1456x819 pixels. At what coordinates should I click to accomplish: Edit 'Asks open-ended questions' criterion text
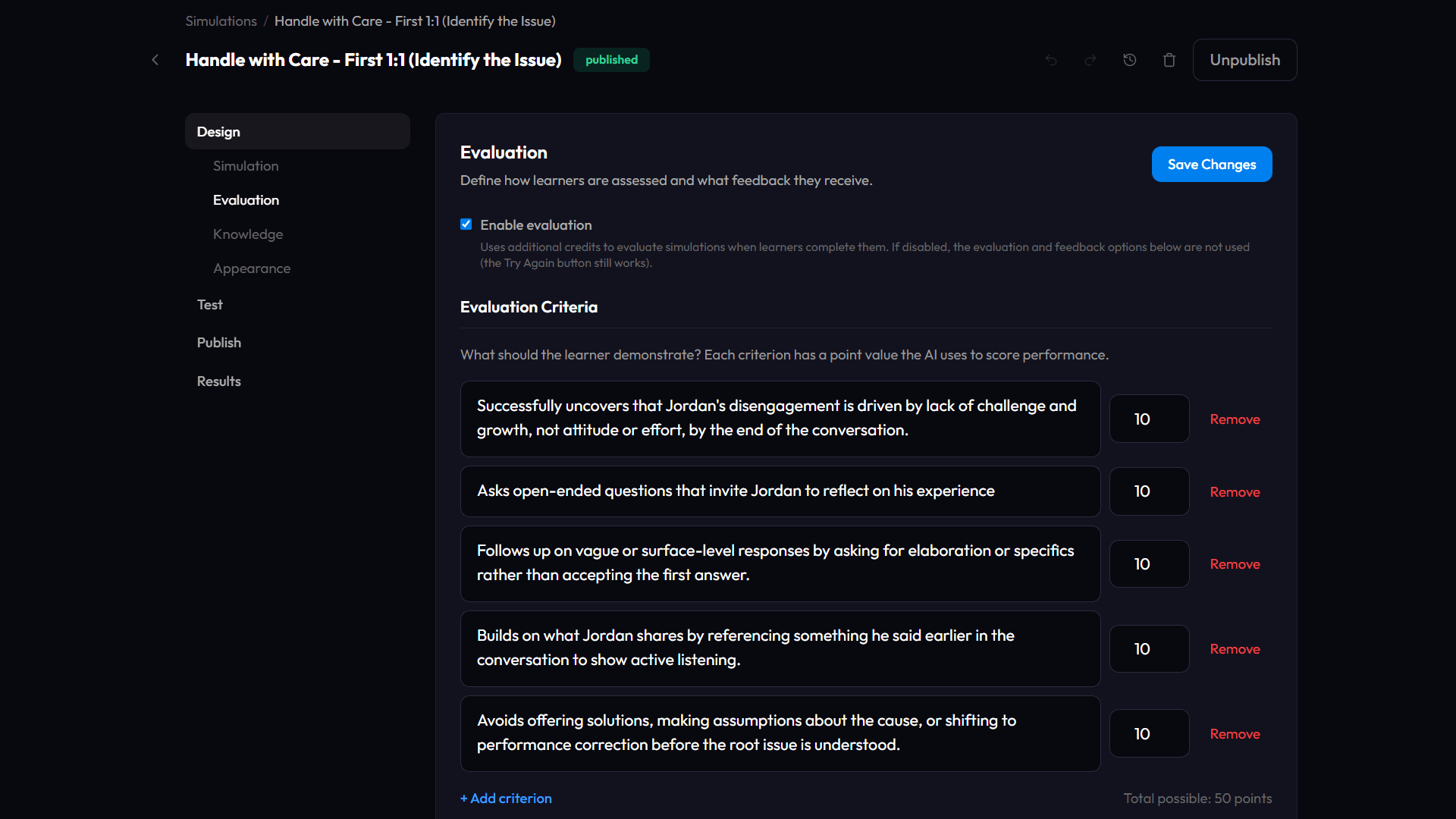pos(780,491)
